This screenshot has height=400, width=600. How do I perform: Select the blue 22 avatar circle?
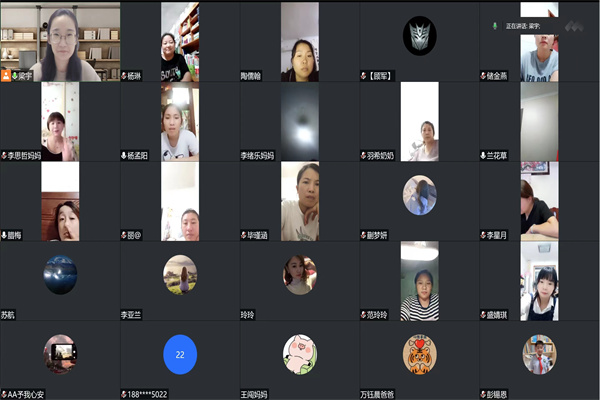pyautogui.click(x=180, y=354)
